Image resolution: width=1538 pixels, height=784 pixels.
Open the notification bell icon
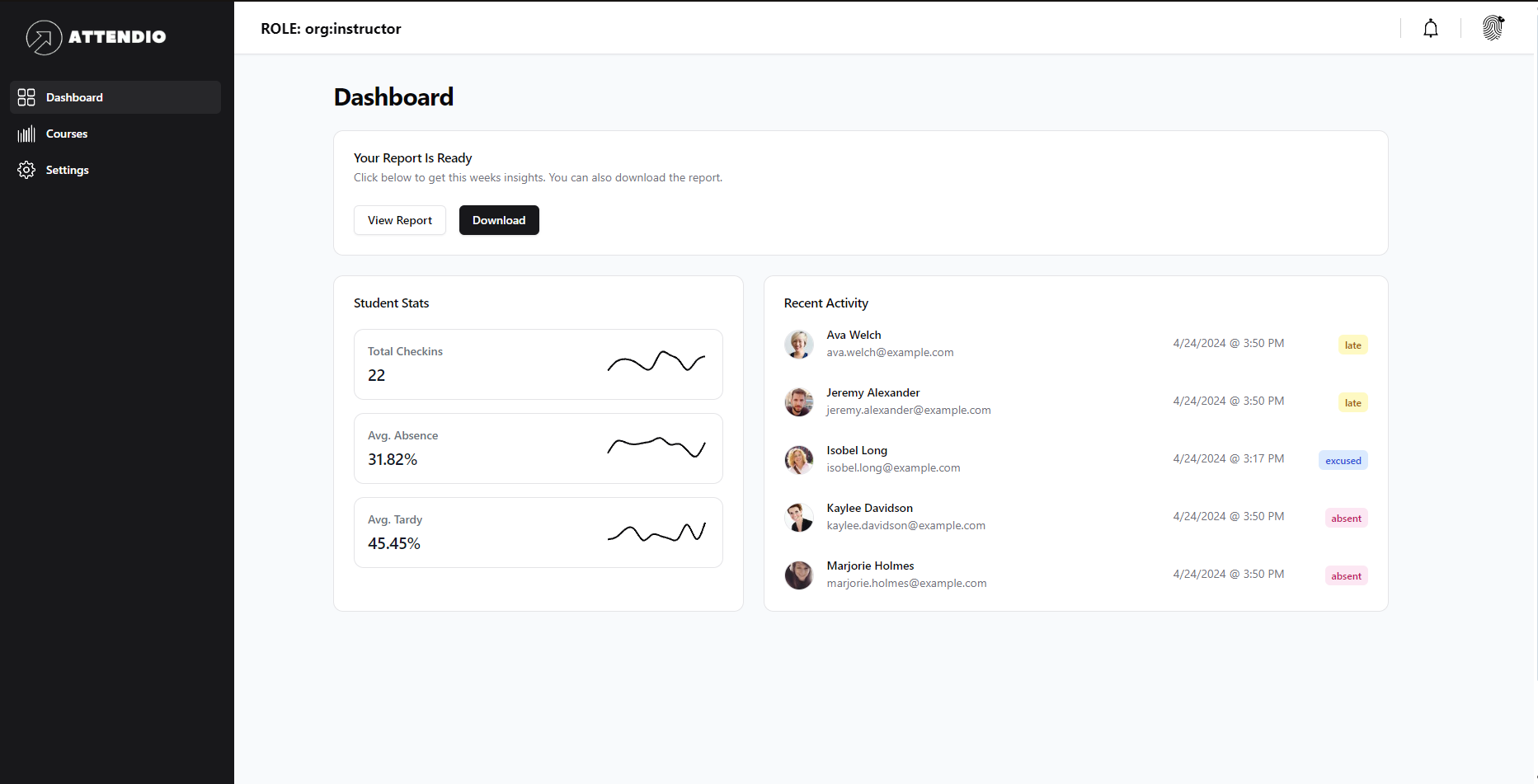pos(1430,27)
